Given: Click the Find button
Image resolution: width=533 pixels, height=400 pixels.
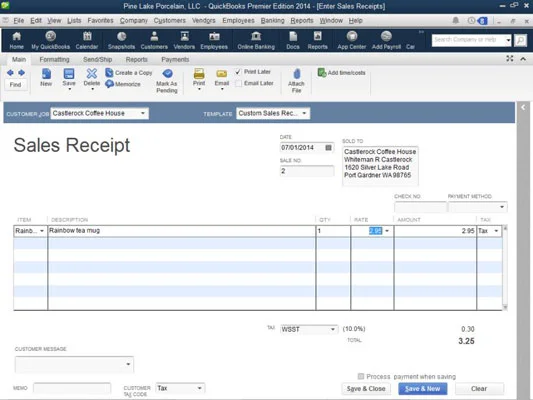Looking at the screenshot, I should 15,85.
